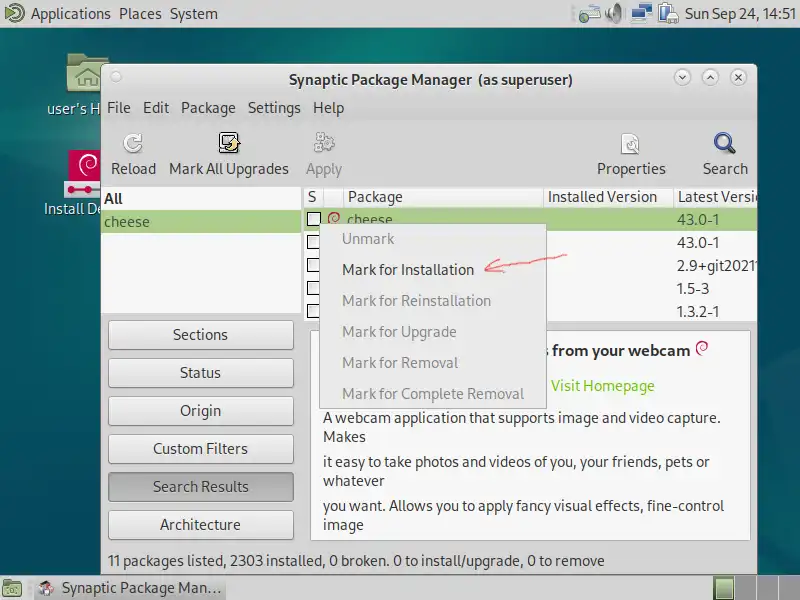Click the Architecture filter button

tap(201, 525)
